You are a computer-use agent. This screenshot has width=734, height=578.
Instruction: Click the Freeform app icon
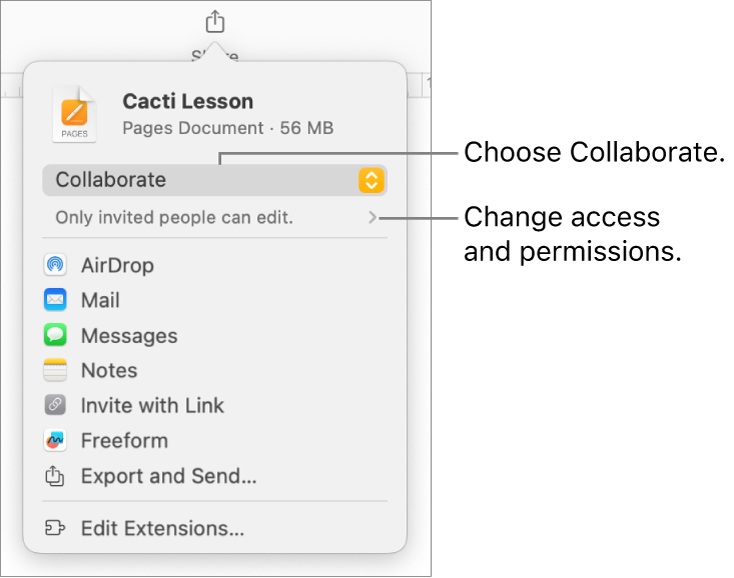pyautogui.click(x=56, y=441)
